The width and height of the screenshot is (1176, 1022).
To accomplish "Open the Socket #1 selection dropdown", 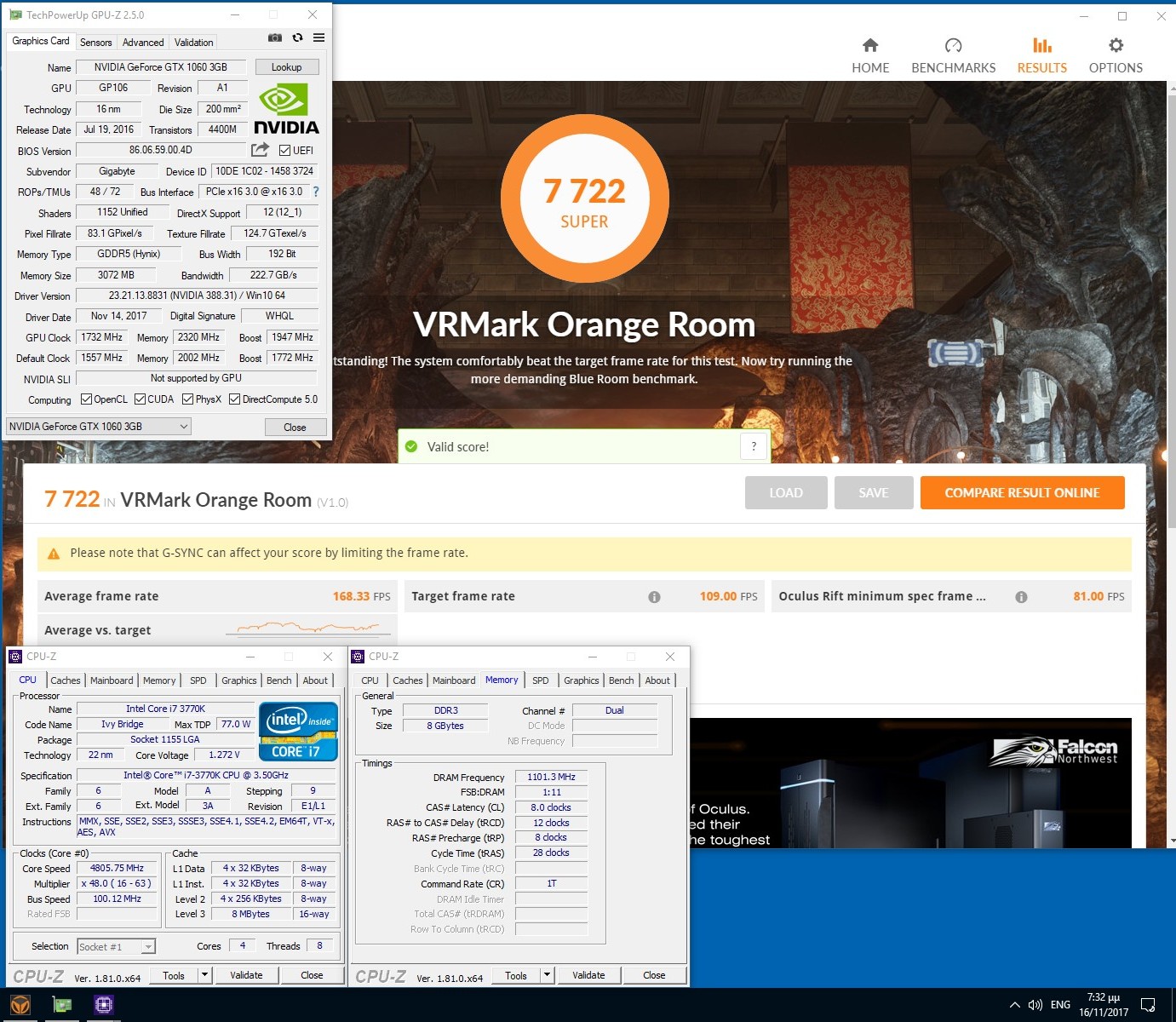I will click(117, 946).
